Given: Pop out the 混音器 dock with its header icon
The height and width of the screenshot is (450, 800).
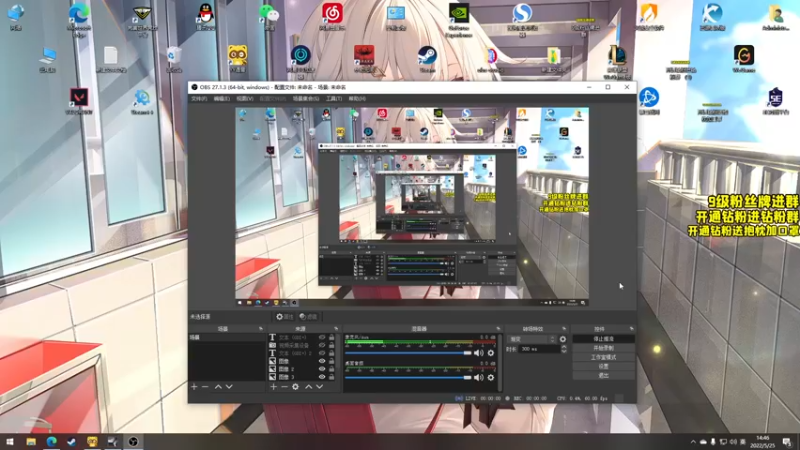Looking at the screenshot, I should pos(498,329).
